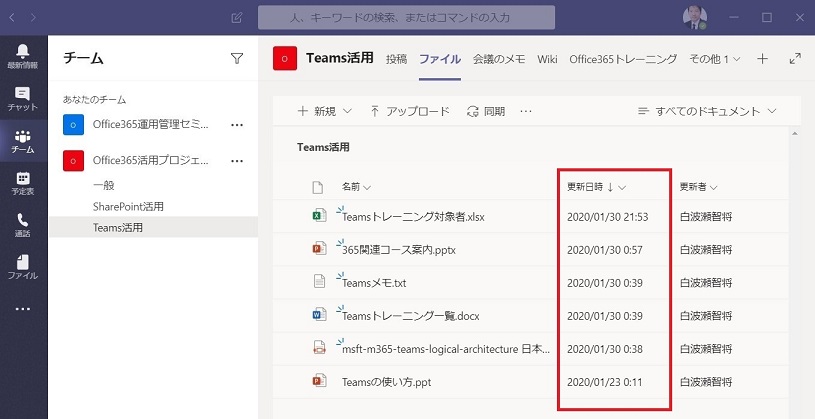Open file 365関連コース案内.pptx
This screenshot has width=815, height=419.
399,250
